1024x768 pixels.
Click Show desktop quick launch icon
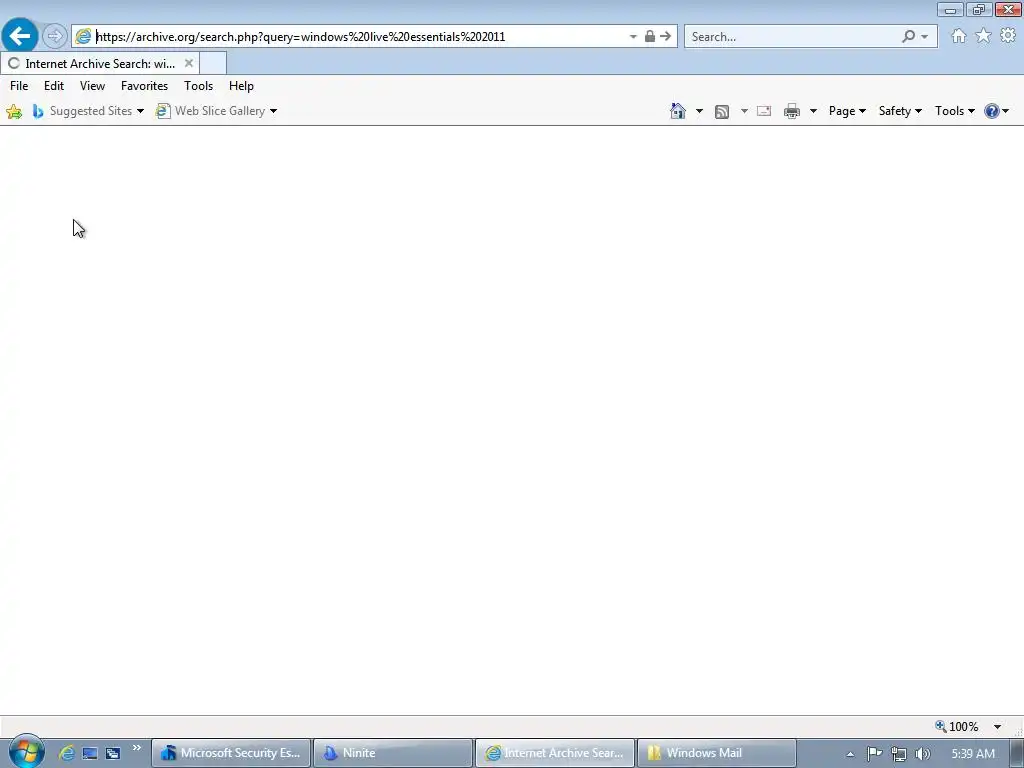[90, 754]
